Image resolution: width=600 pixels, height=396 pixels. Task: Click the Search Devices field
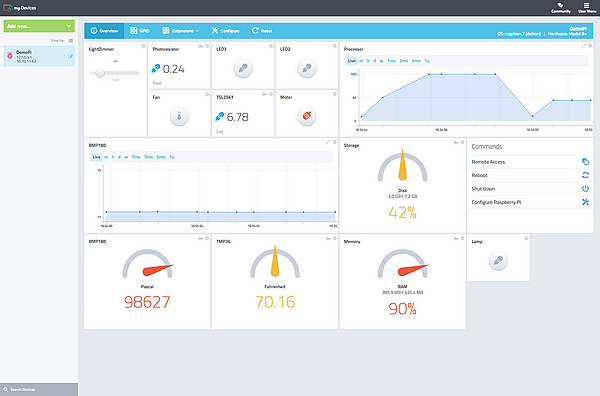[39, 389]
